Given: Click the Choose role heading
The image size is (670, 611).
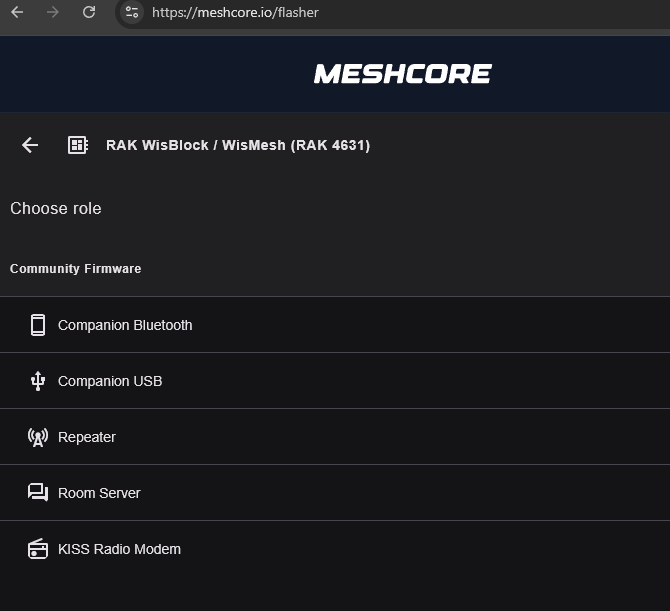Looking at the screenshot, I should pyautogui.click(x=56, y=209).
